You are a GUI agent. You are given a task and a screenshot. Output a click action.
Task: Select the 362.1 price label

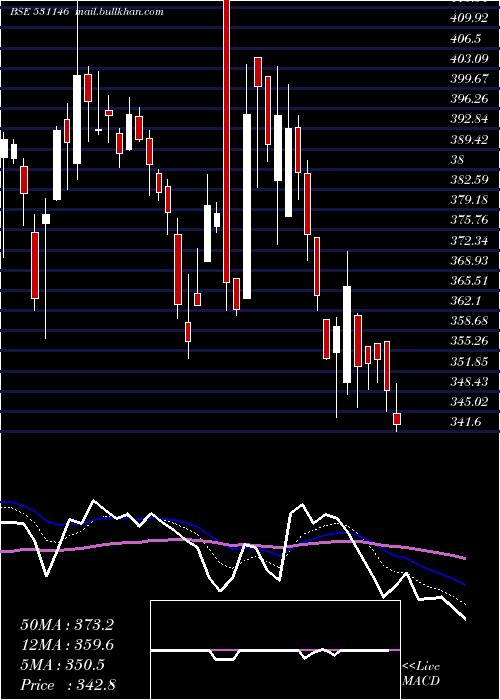coord(466,301)
